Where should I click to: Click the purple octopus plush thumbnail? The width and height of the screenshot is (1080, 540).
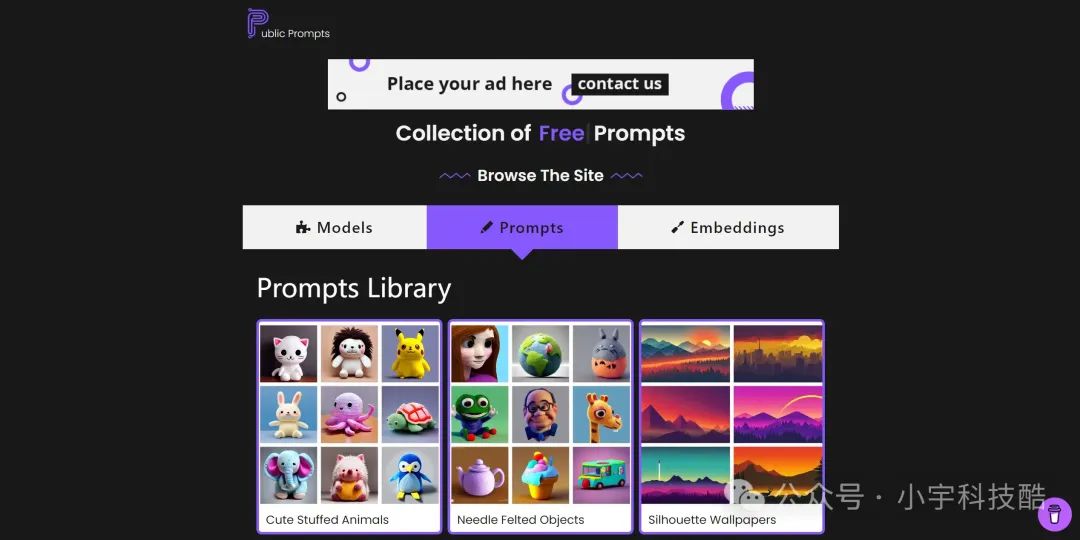point(349,414)
